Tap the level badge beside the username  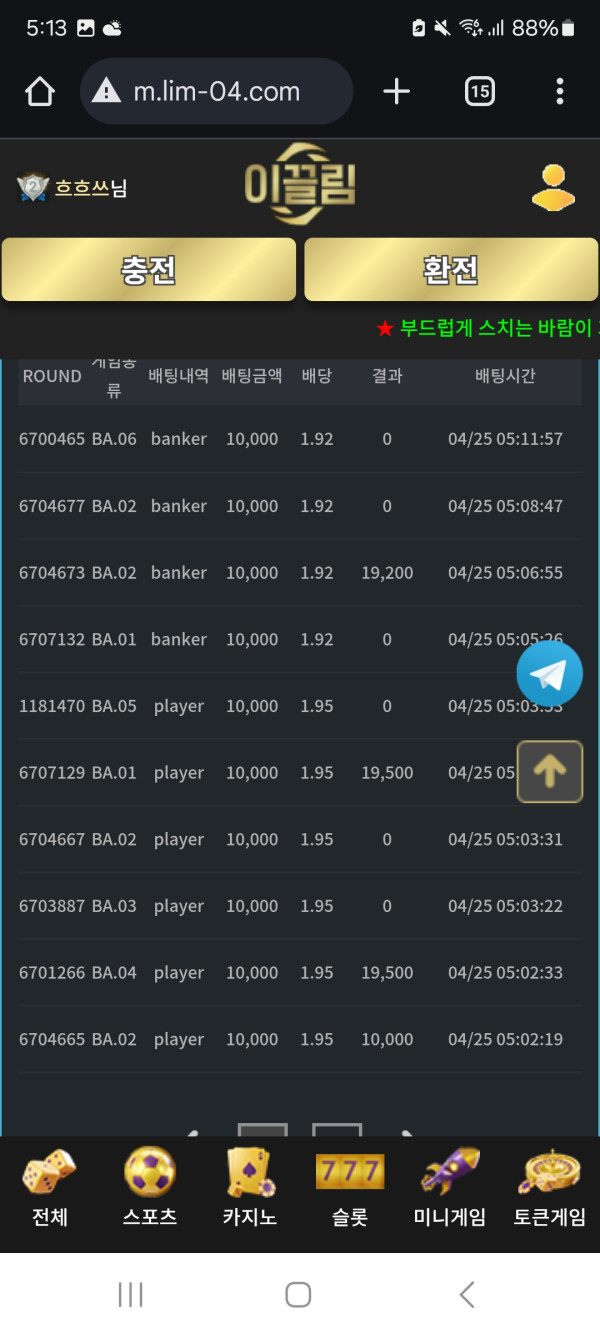[x=33, y=187]
